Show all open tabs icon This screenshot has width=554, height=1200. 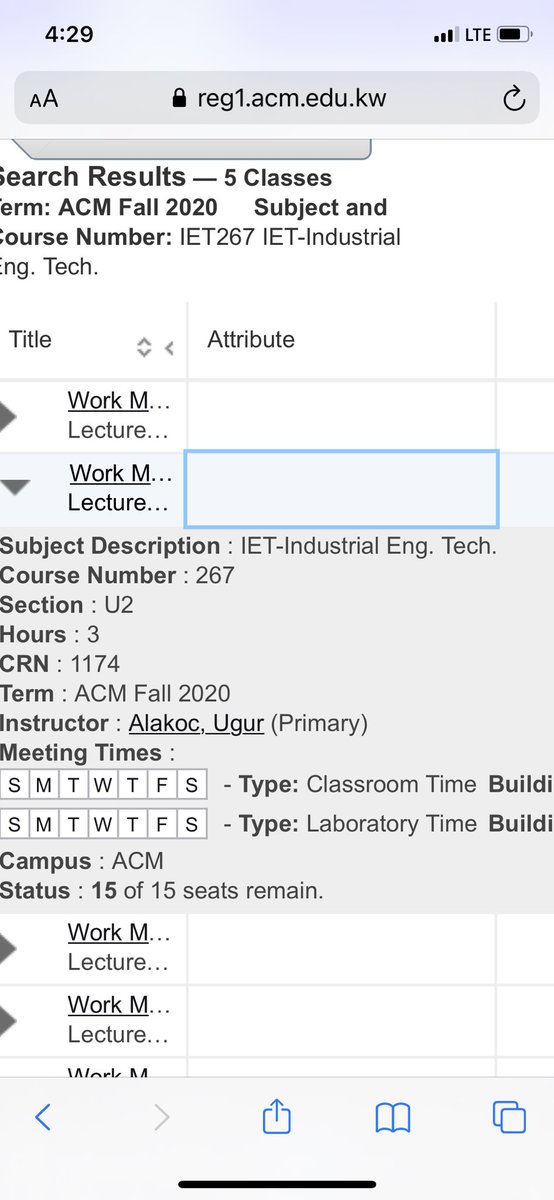[x=509, y=1117]
